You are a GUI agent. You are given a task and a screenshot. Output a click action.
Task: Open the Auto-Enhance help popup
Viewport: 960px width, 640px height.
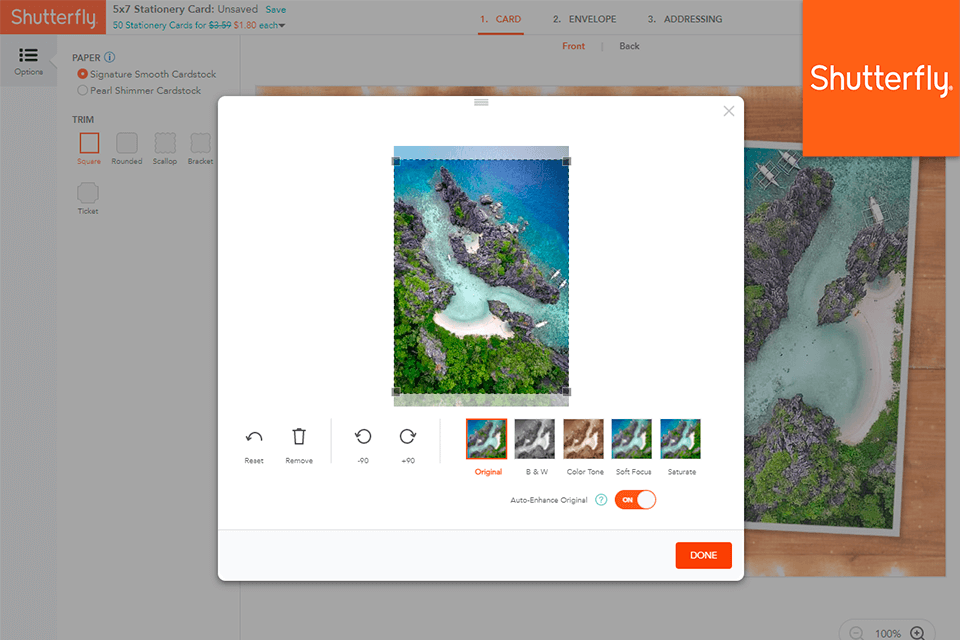click(x=599, y=500)
